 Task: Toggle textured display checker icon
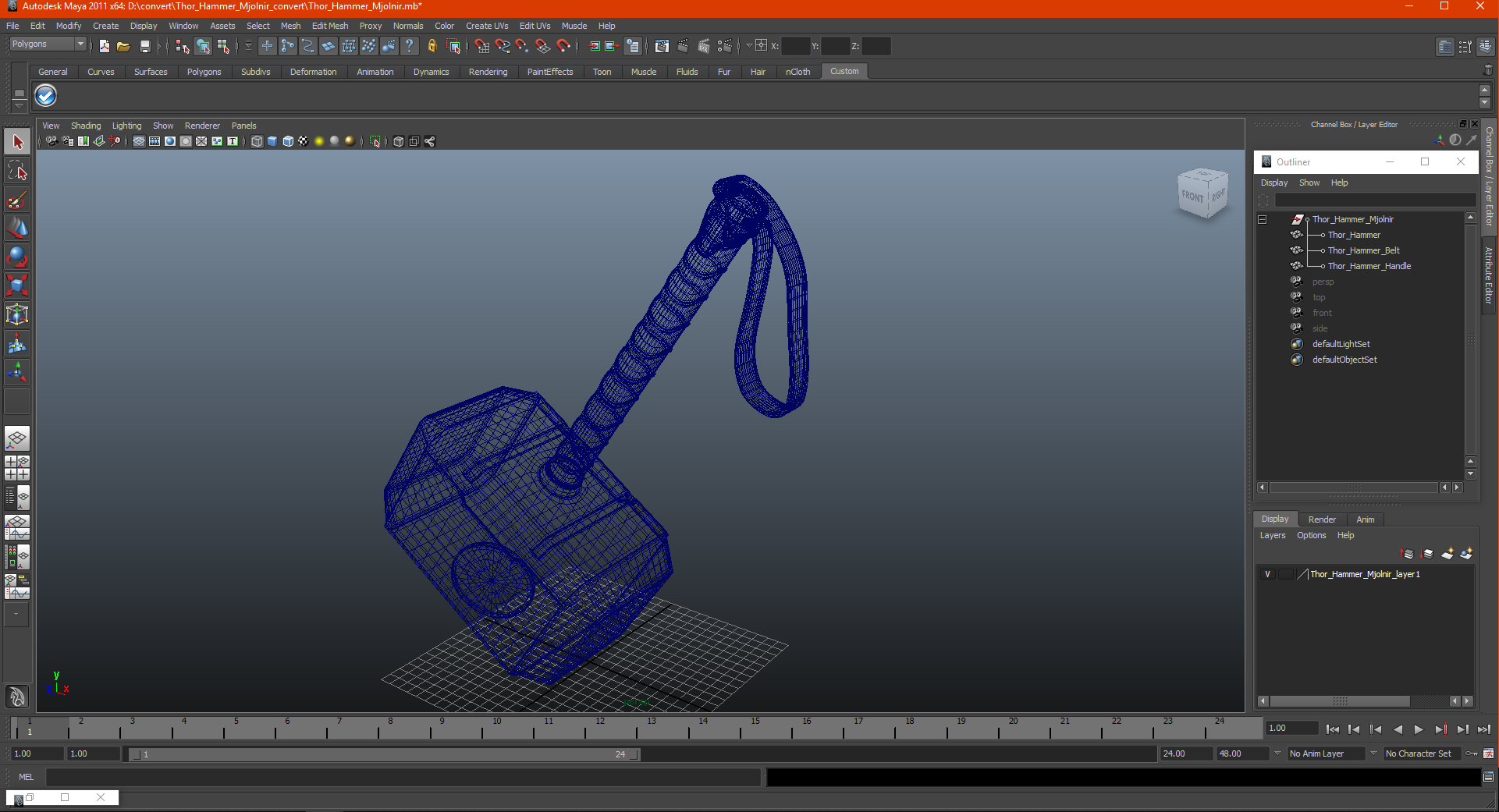(x=303, y=141)
